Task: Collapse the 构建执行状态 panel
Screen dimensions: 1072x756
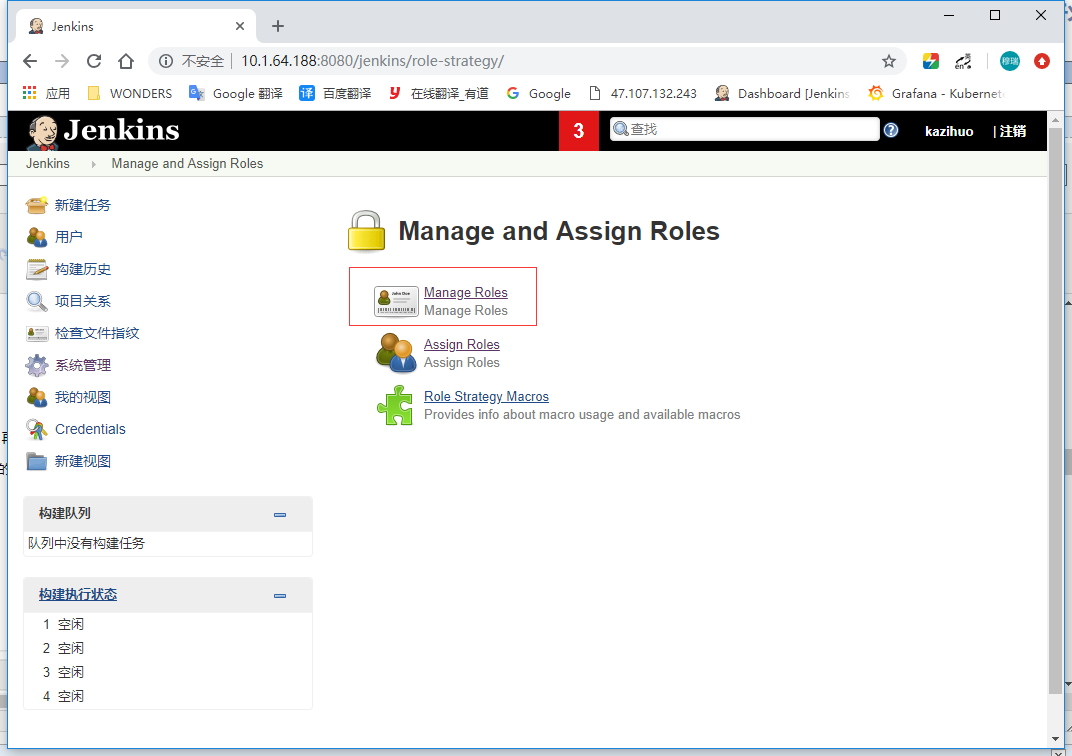Action: (x=280, y=595)
